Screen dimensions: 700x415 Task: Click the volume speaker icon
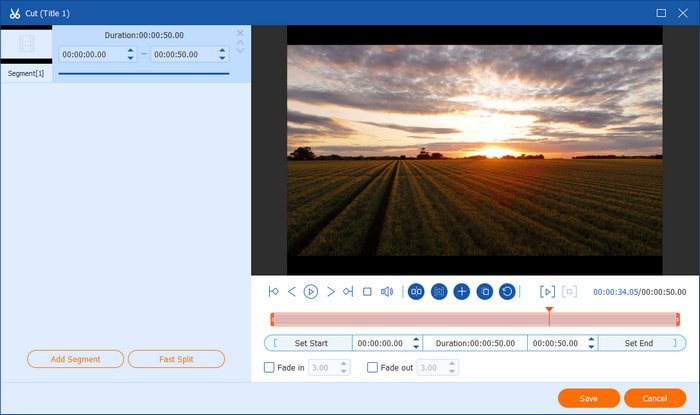pyautogui.click(x=387, y=292)
